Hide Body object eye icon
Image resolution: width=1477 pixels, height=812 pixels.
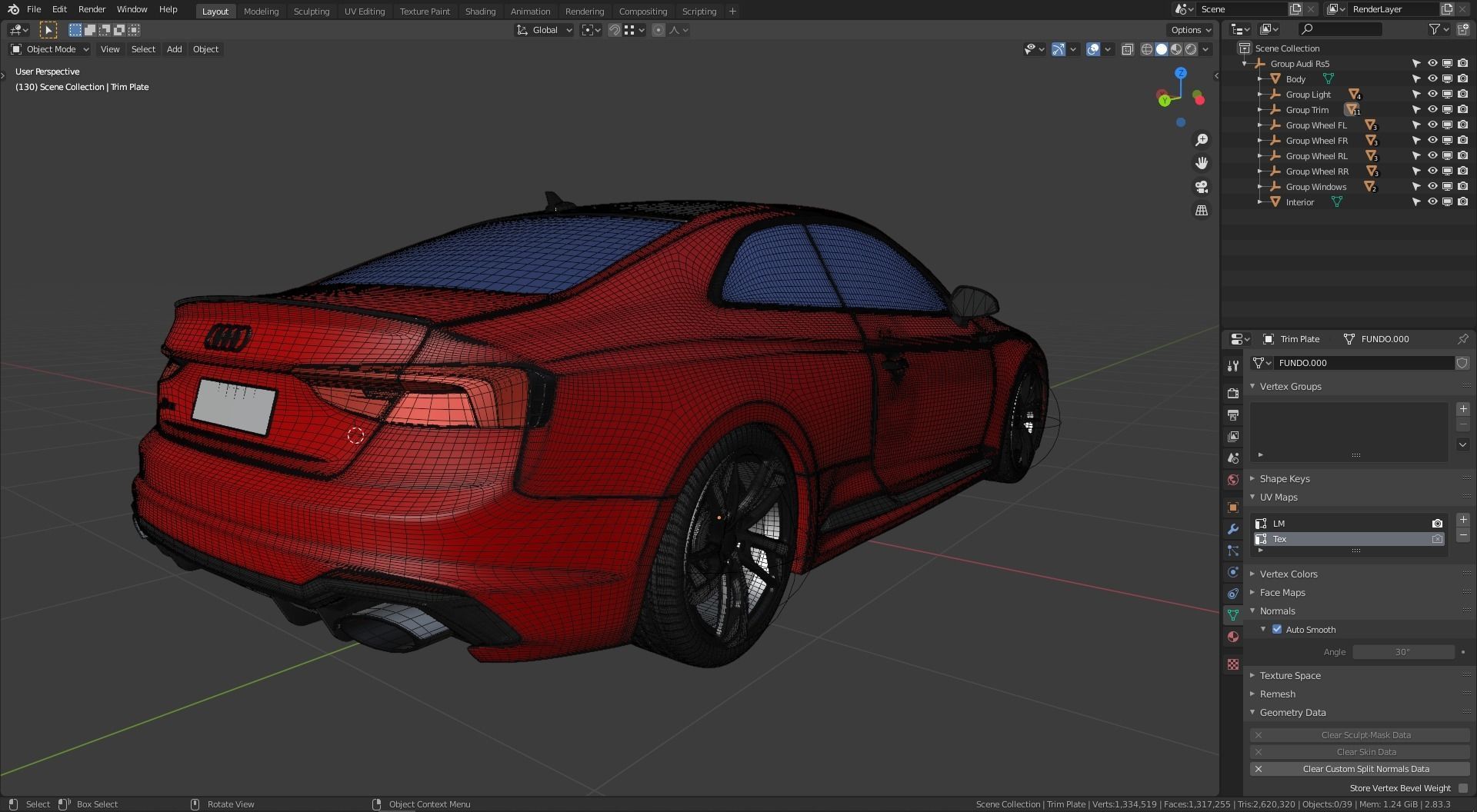point(1432,79)
